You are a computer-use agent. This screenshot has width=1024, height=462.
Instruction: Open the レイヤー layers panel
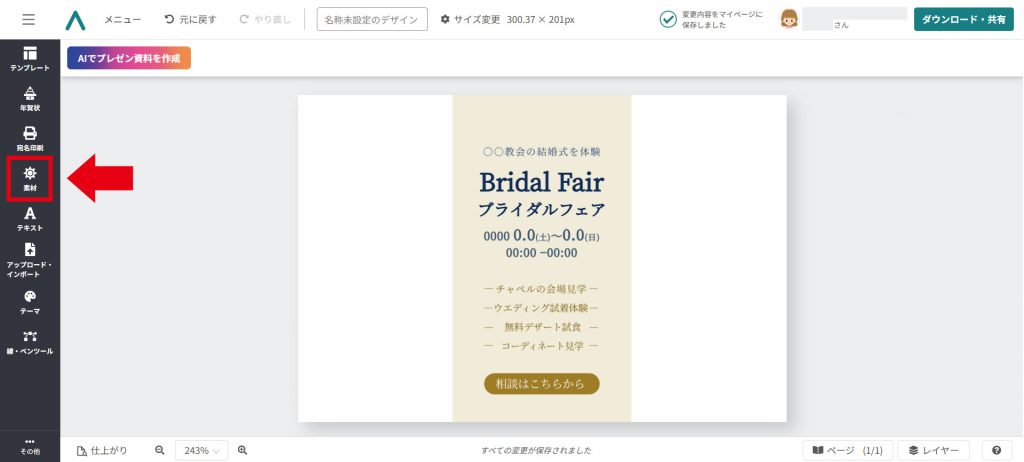tap(934, 450)
